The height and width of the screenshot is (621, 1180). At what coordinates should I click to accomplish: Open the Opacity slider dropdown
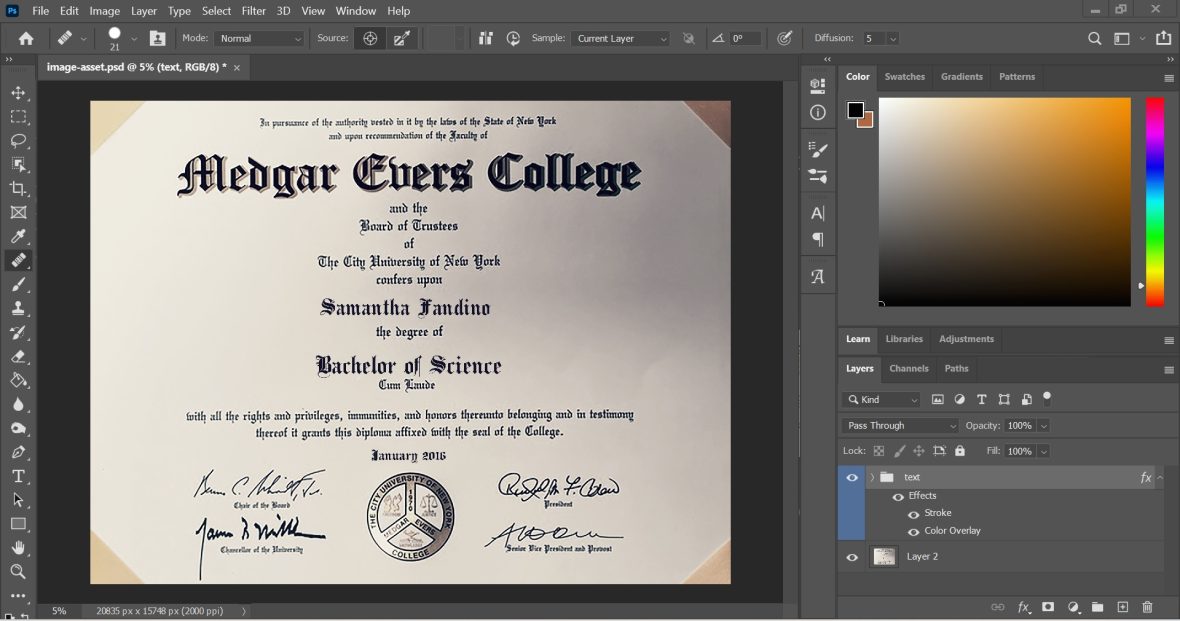tap(1044, 425)
